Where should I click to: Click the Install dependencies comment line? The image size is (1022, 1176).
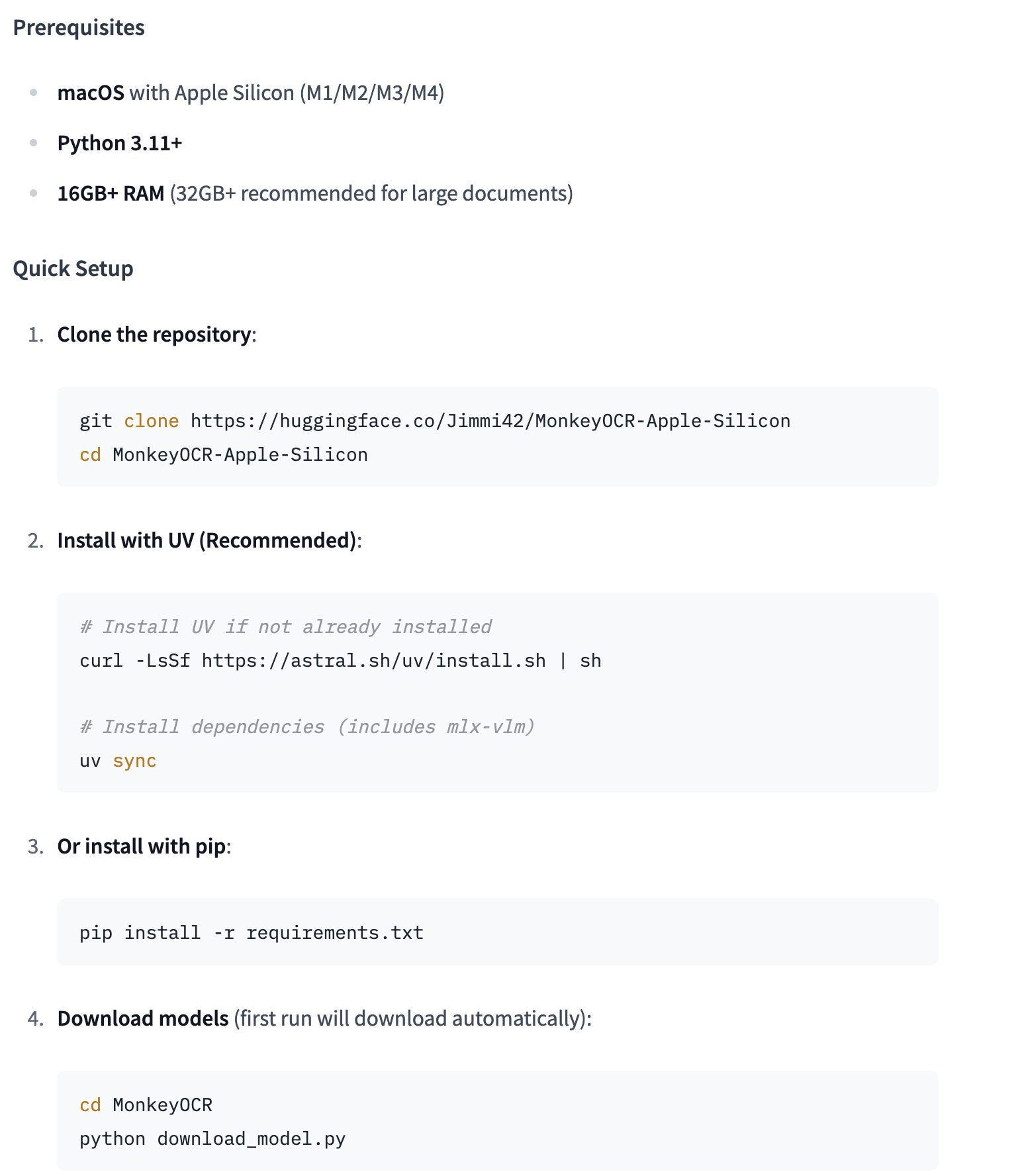point(306,727)
